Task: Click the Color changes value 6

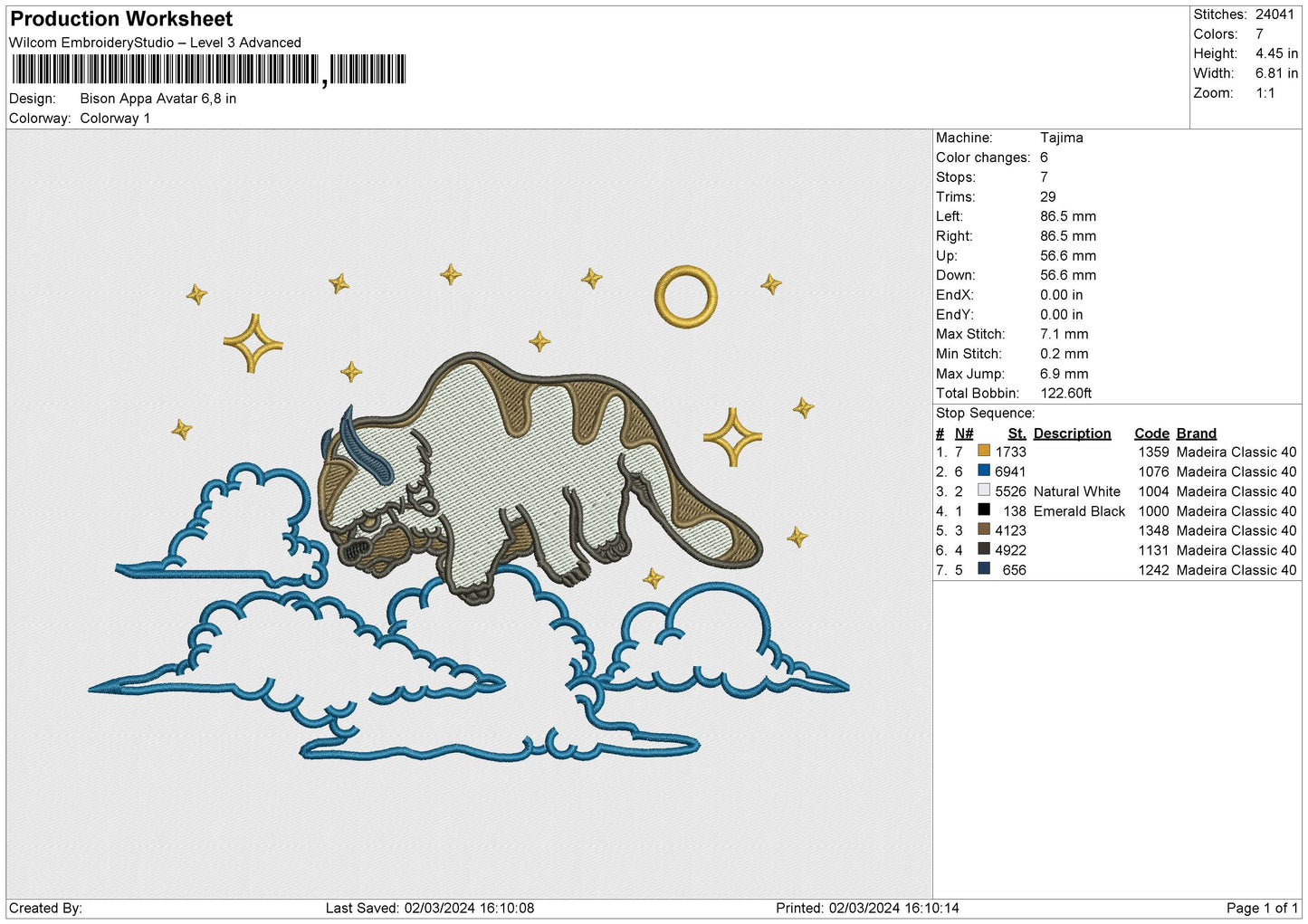Action: pyautogui.click(x=1045, y=157)
